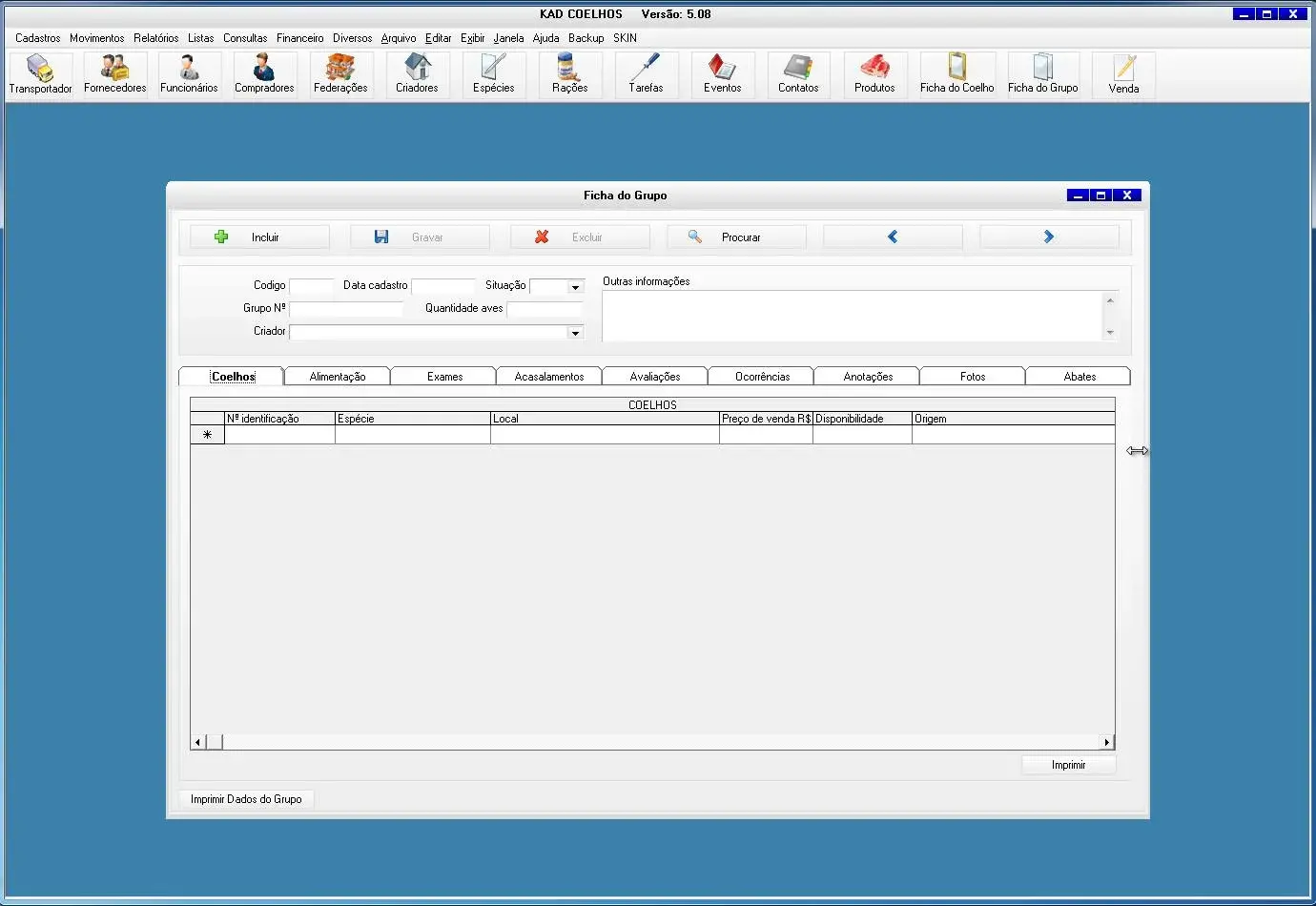Open the Transportador toolbar icon

click(x=40, y=74)
